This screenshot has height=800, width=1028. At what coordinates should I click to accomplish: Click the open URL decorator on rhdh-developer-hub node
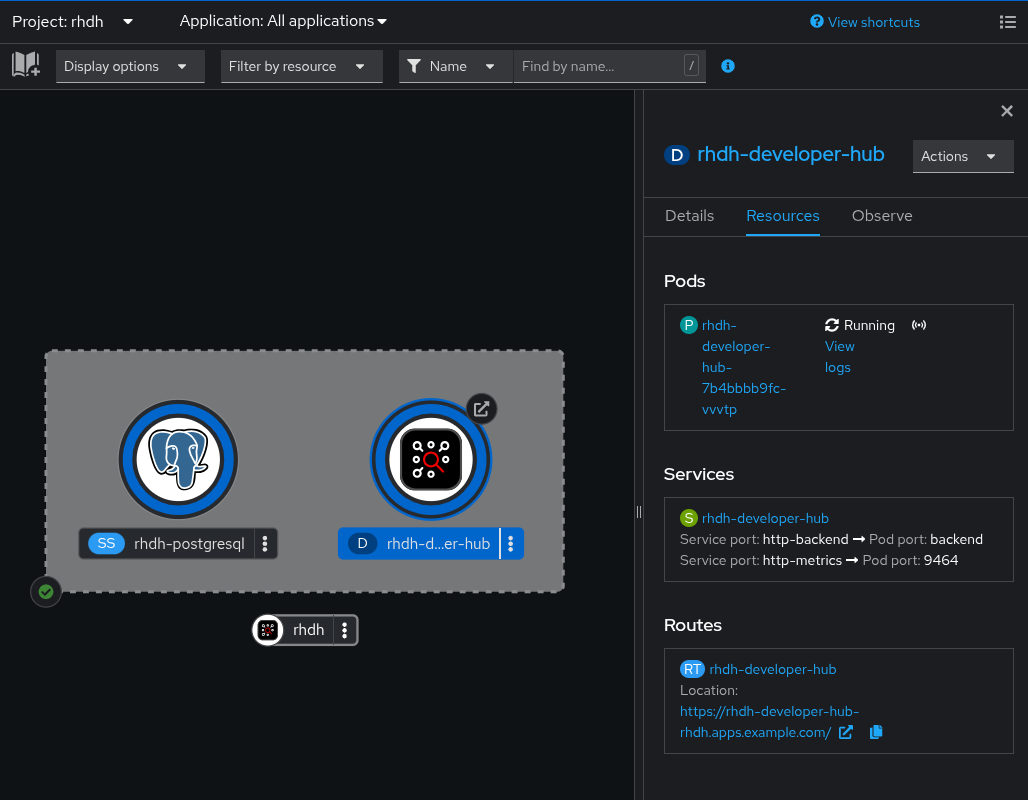(x=481, y=408)
